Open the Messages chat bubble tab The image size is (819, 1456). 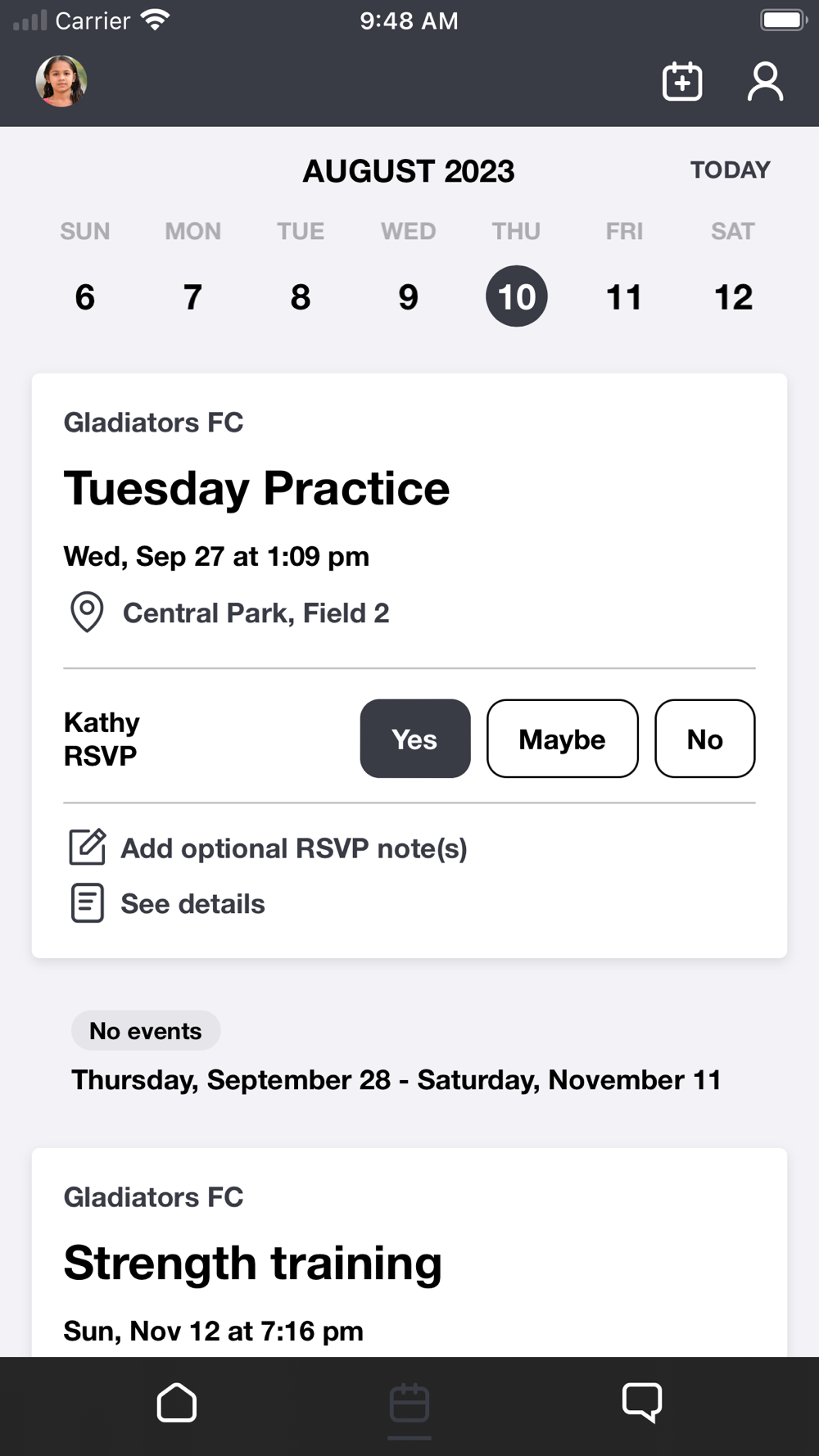(x=642, y=1403)
